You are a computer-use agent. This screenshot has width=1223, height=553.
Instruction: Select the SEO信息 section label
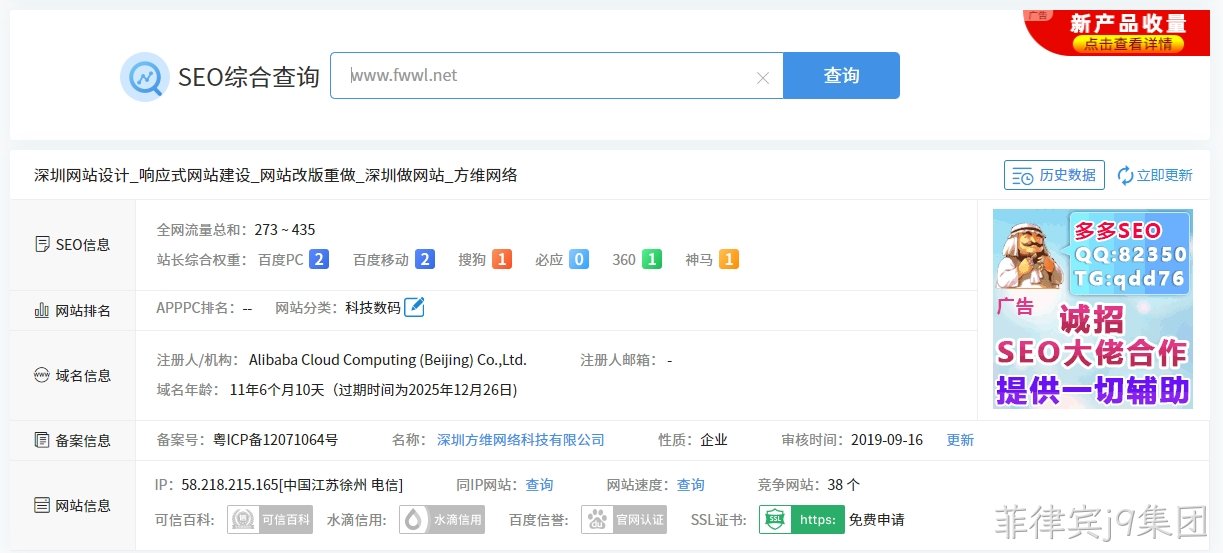click(73, 245)
